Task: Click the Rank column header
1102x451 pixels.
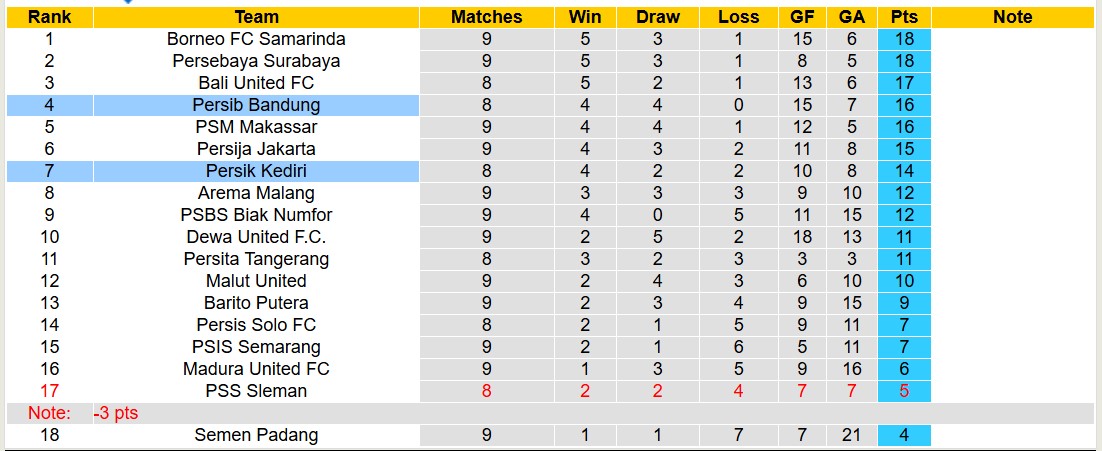Action: click(49, 17)
